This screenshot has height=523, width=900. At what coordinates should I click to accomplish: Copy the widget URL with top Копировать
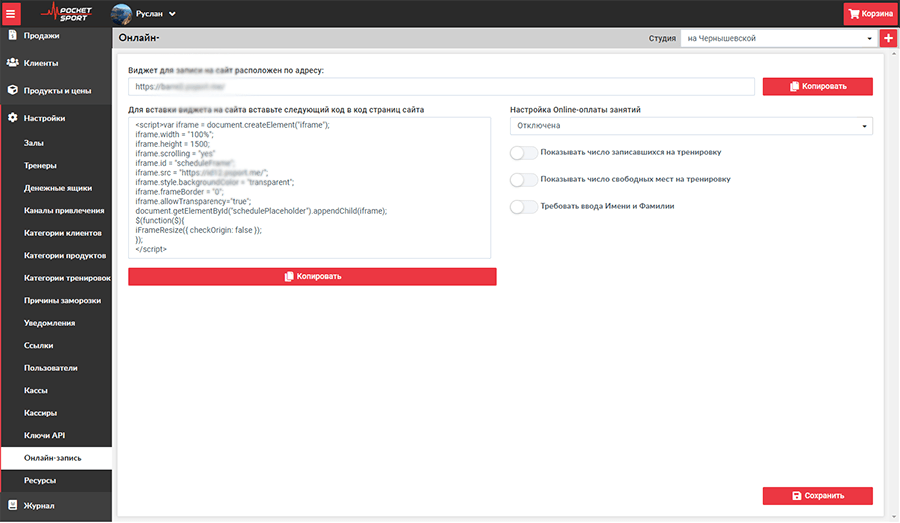[x=817, y=86]
